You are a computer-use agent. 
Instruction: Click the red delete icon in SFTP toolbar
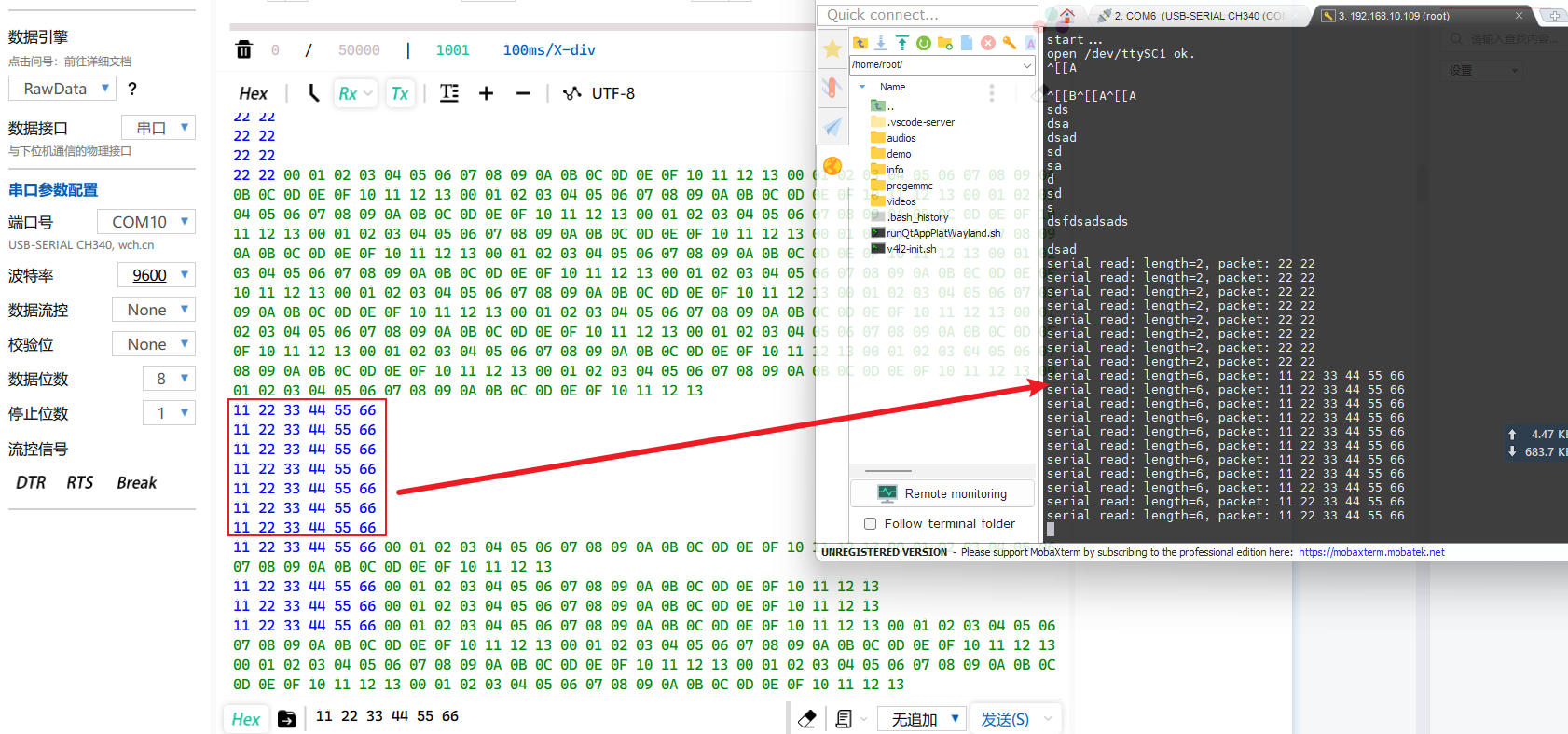[988, 43]
